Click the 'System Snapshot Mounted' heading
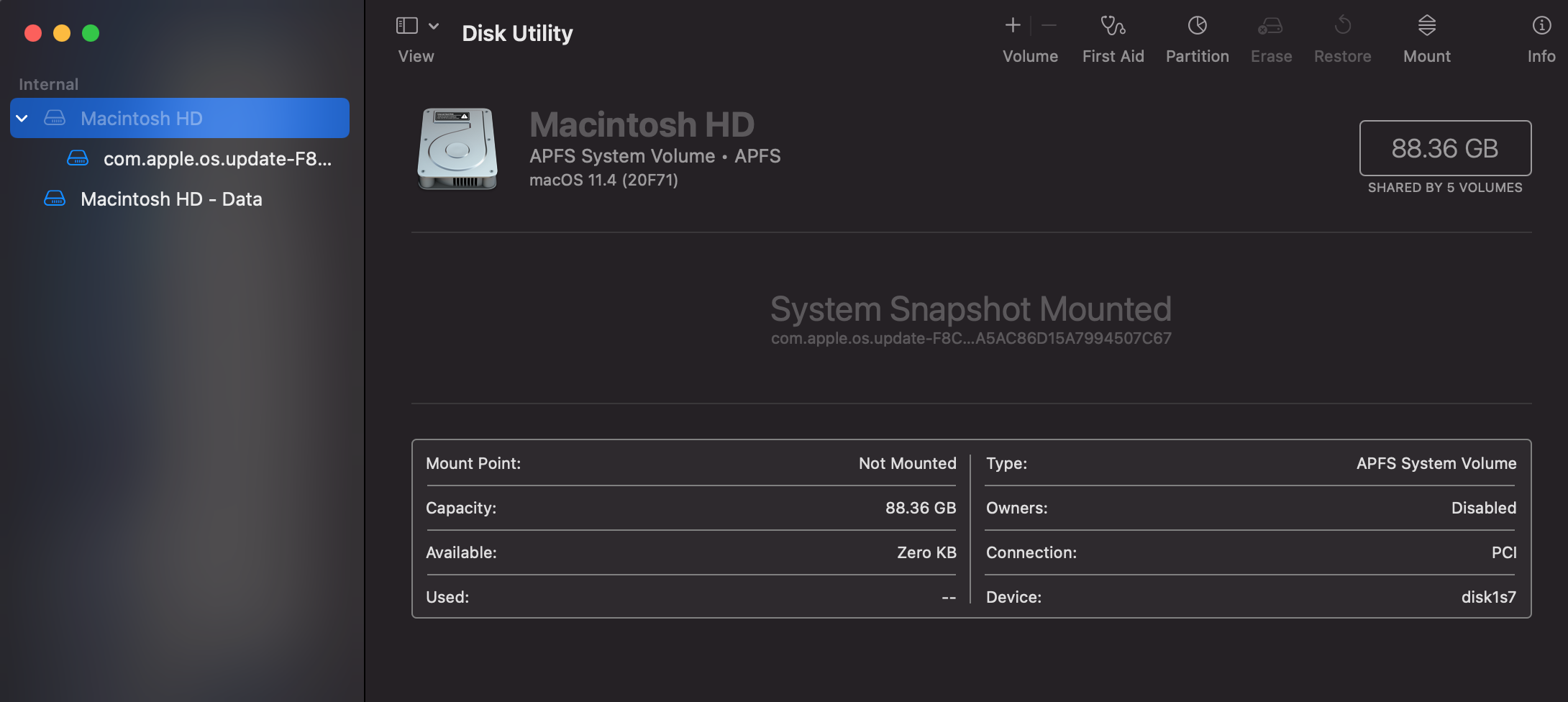This screenshot has height=702, width=1568. [971, 309]
